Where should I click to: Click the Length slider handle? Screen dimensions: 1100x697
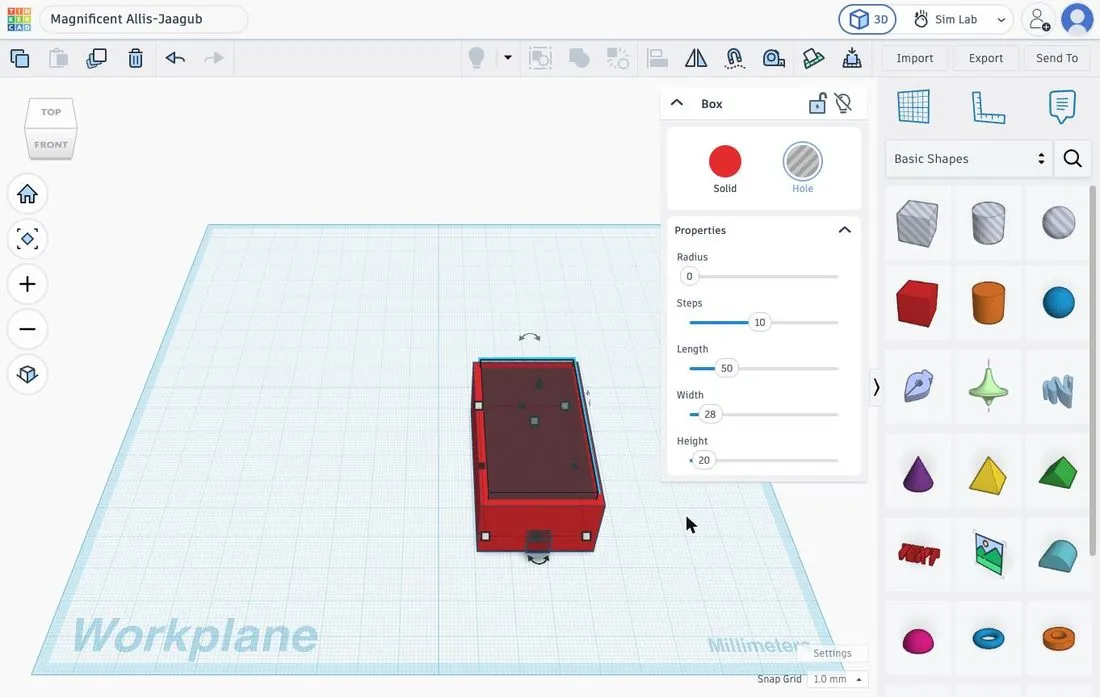pos(726,368)
